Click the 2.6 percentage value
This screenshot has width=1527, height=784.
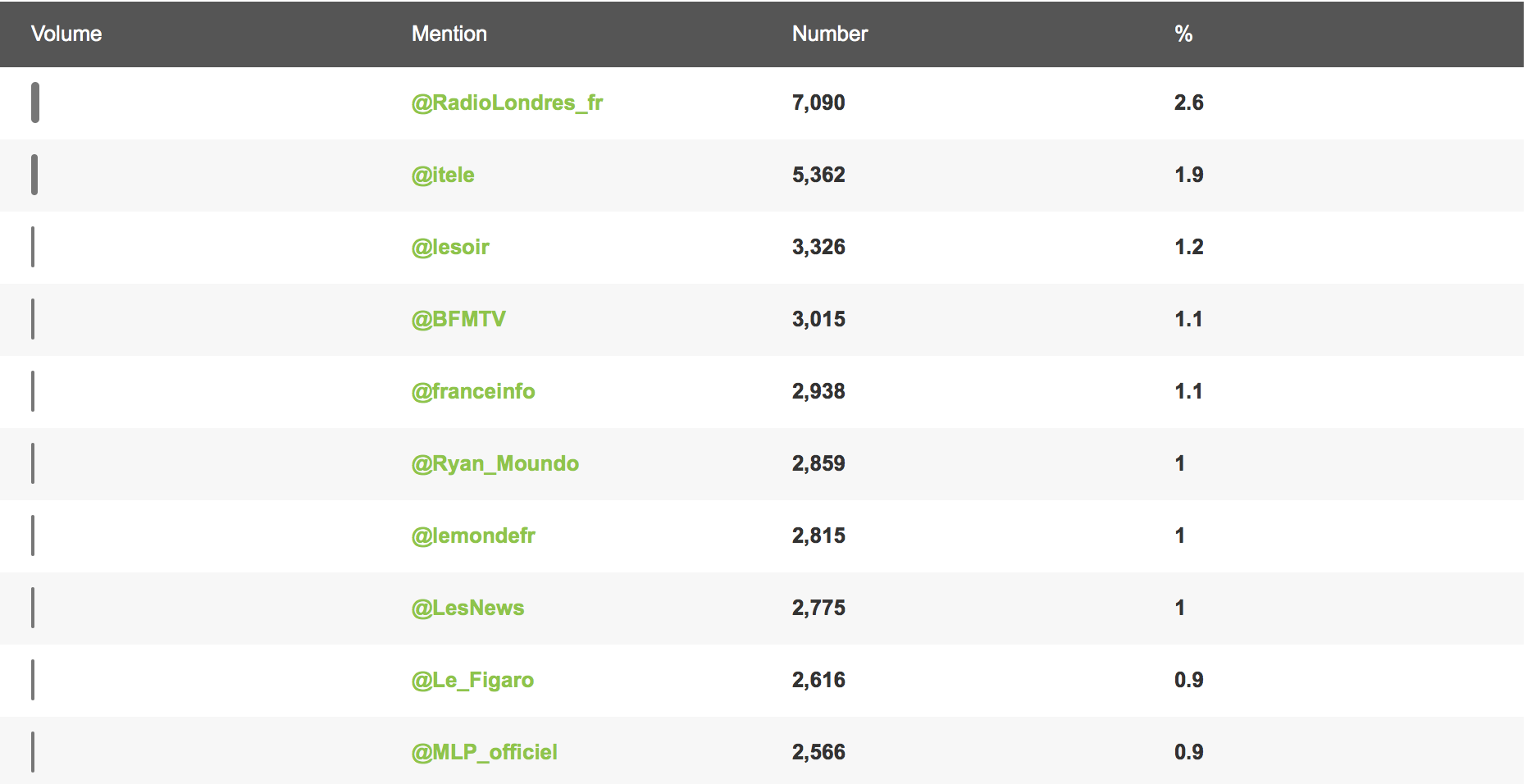pos(1188,103)
